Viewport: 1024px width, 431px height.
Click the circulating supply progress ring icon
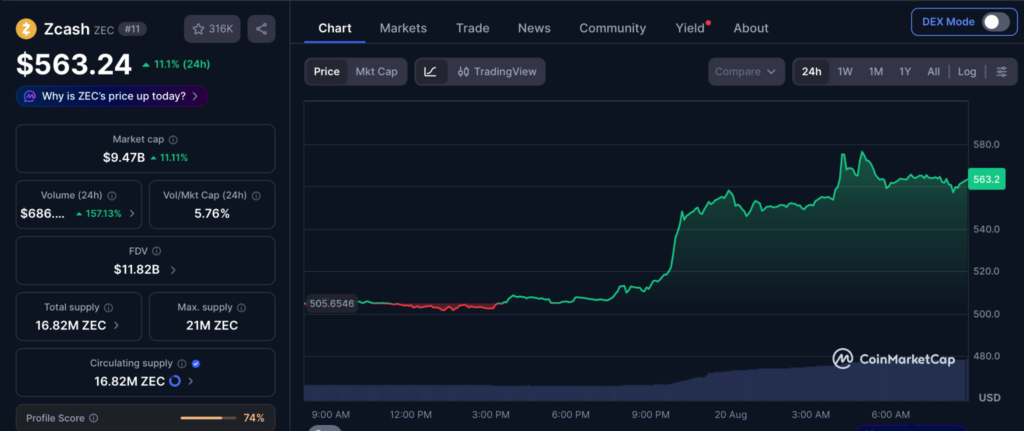[175, 381]
